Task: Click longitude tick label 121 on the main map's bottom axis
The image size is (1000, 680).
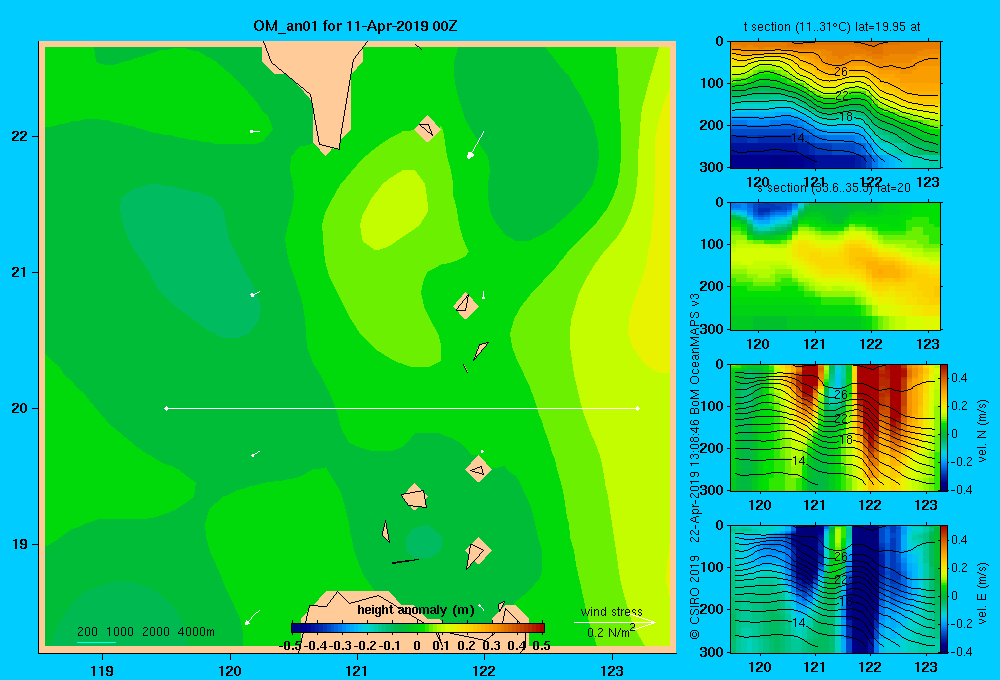Action: click(357, 670)
